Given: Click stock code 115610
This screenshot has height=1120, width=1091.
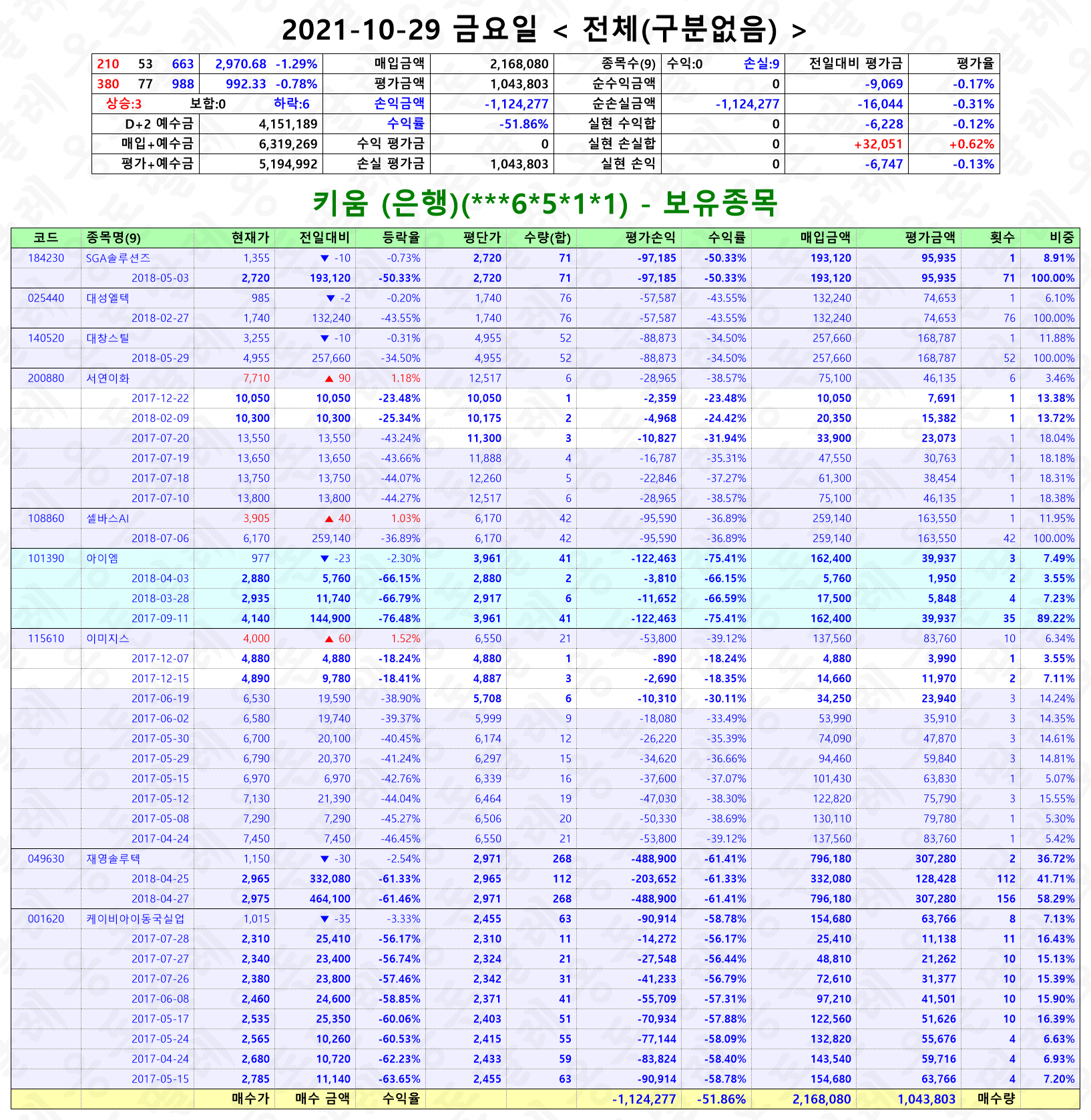Looking at the screenshot, I should 46,638.
